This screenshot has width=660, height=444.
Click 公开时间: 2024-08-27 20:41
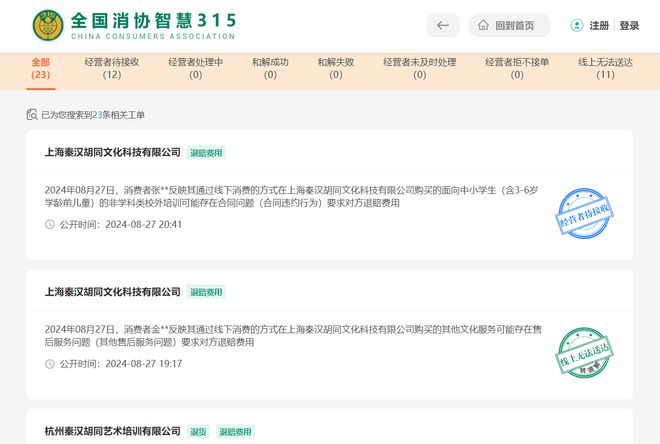tap(121, 224)
